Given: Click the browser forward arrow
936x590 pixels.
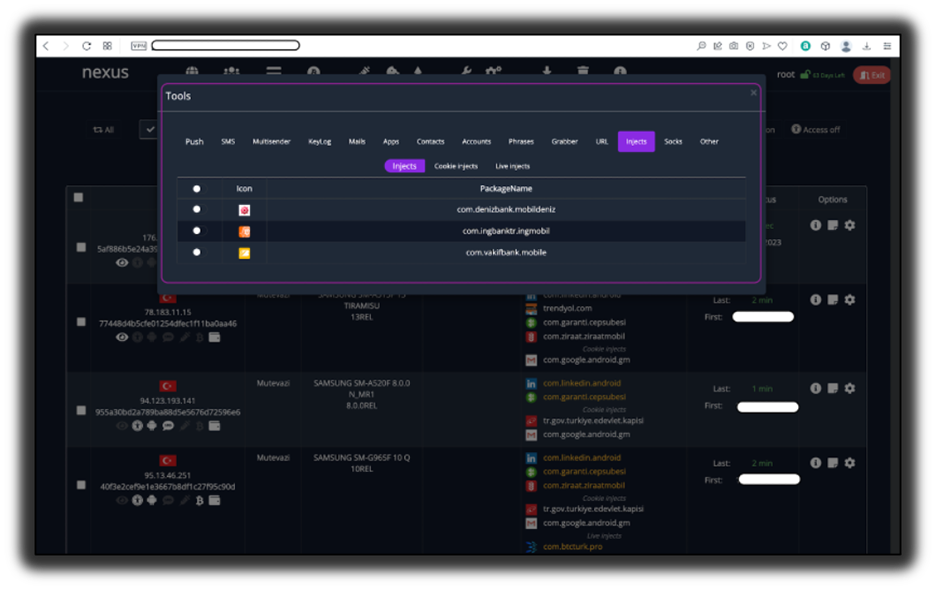Looking at the screenshot, I should [66, 46].
